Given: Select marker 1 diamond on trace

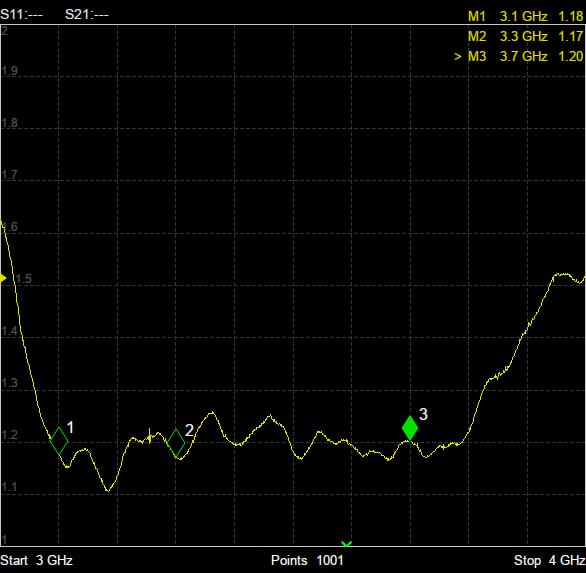Looking at the screenshot, I should click(59, 441).
